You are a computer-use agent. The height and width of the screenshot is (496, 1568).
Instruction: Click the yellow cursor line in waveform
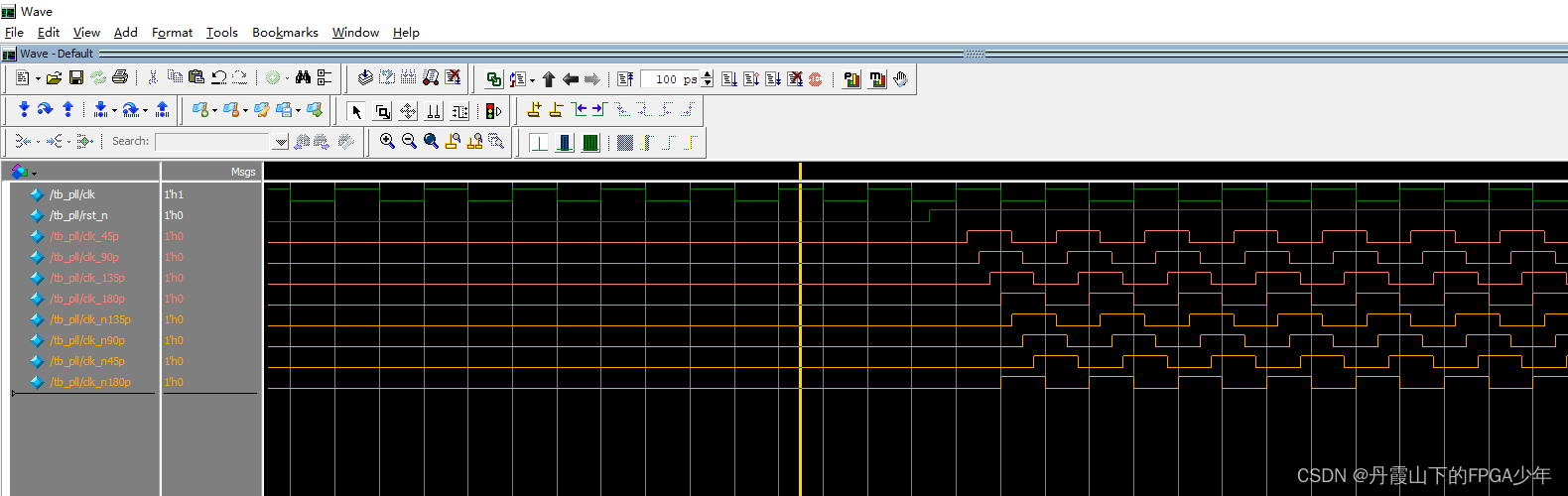point(800,298)
